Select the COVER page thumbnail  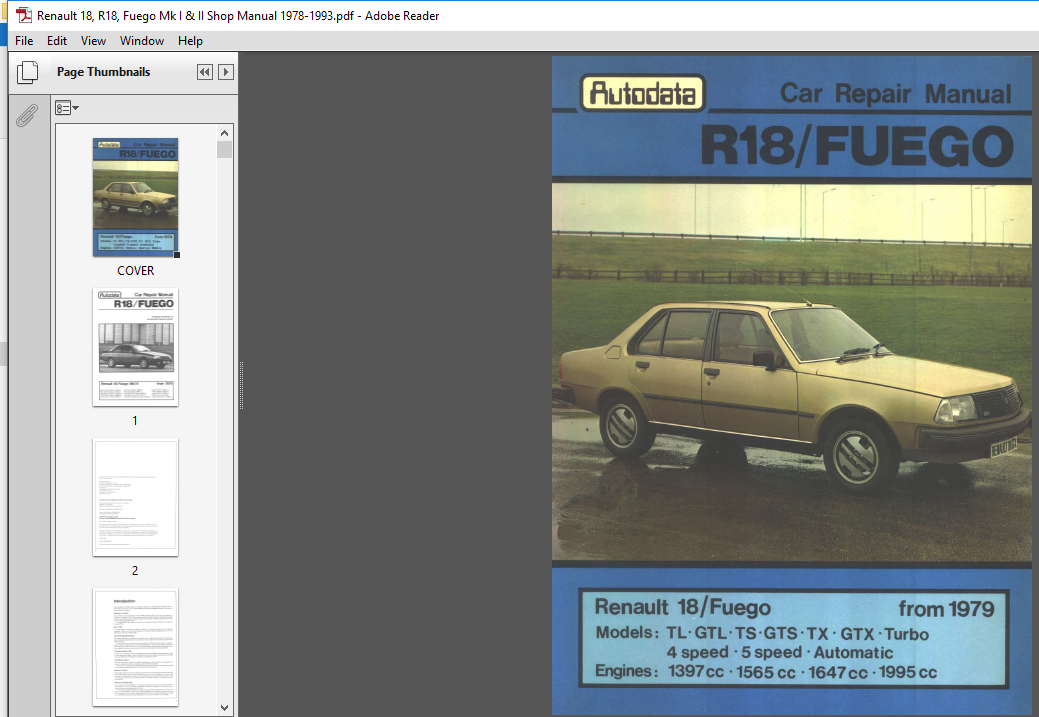[x=136, y=197]
